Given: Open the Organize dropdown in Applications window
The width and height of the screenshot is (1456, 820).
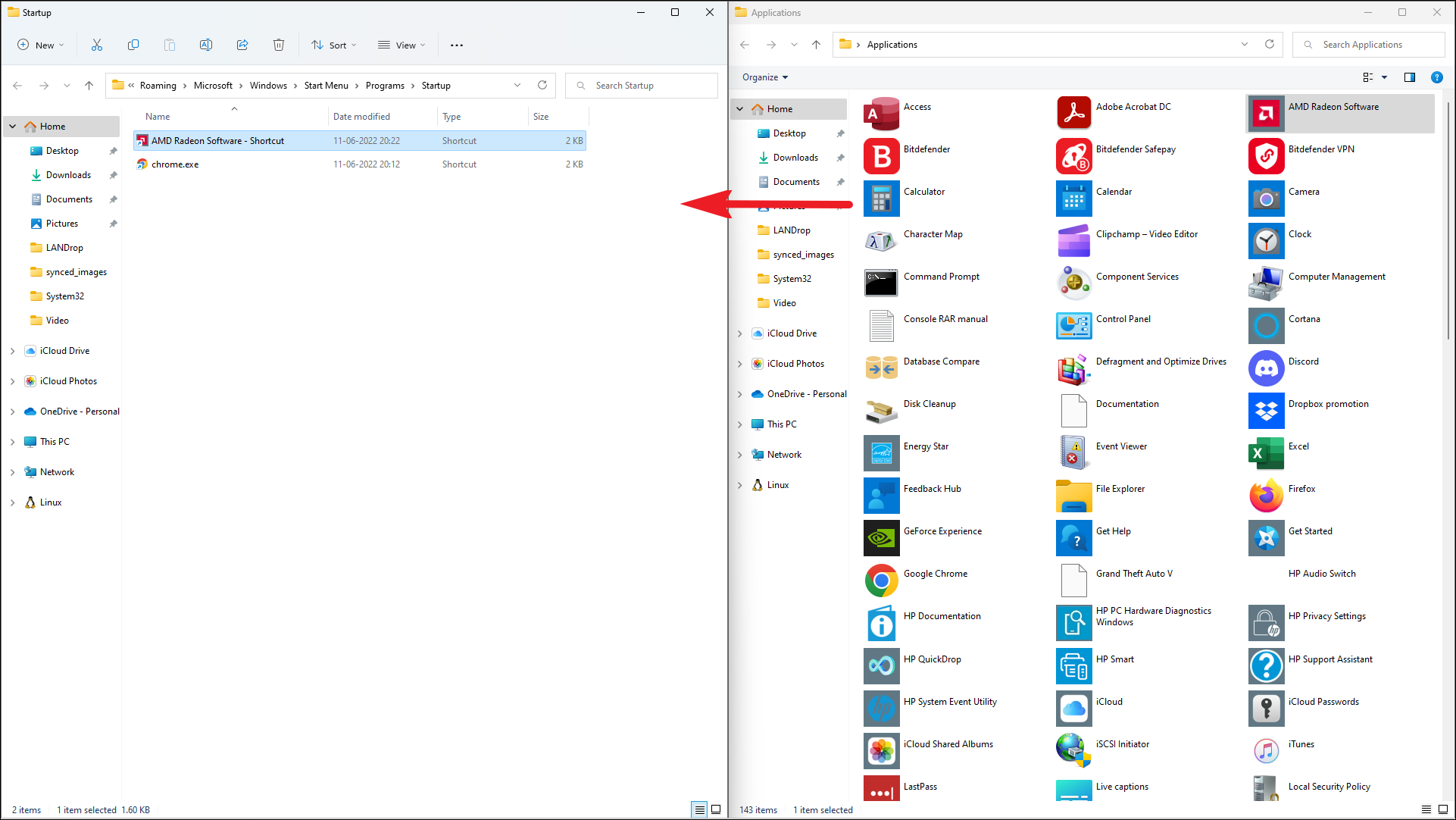Looking at the screenshot, I should 765,77.
